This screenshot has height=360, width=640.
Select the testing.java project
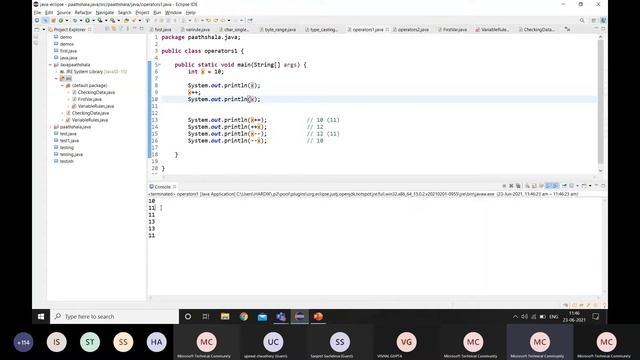click(71, 154)
